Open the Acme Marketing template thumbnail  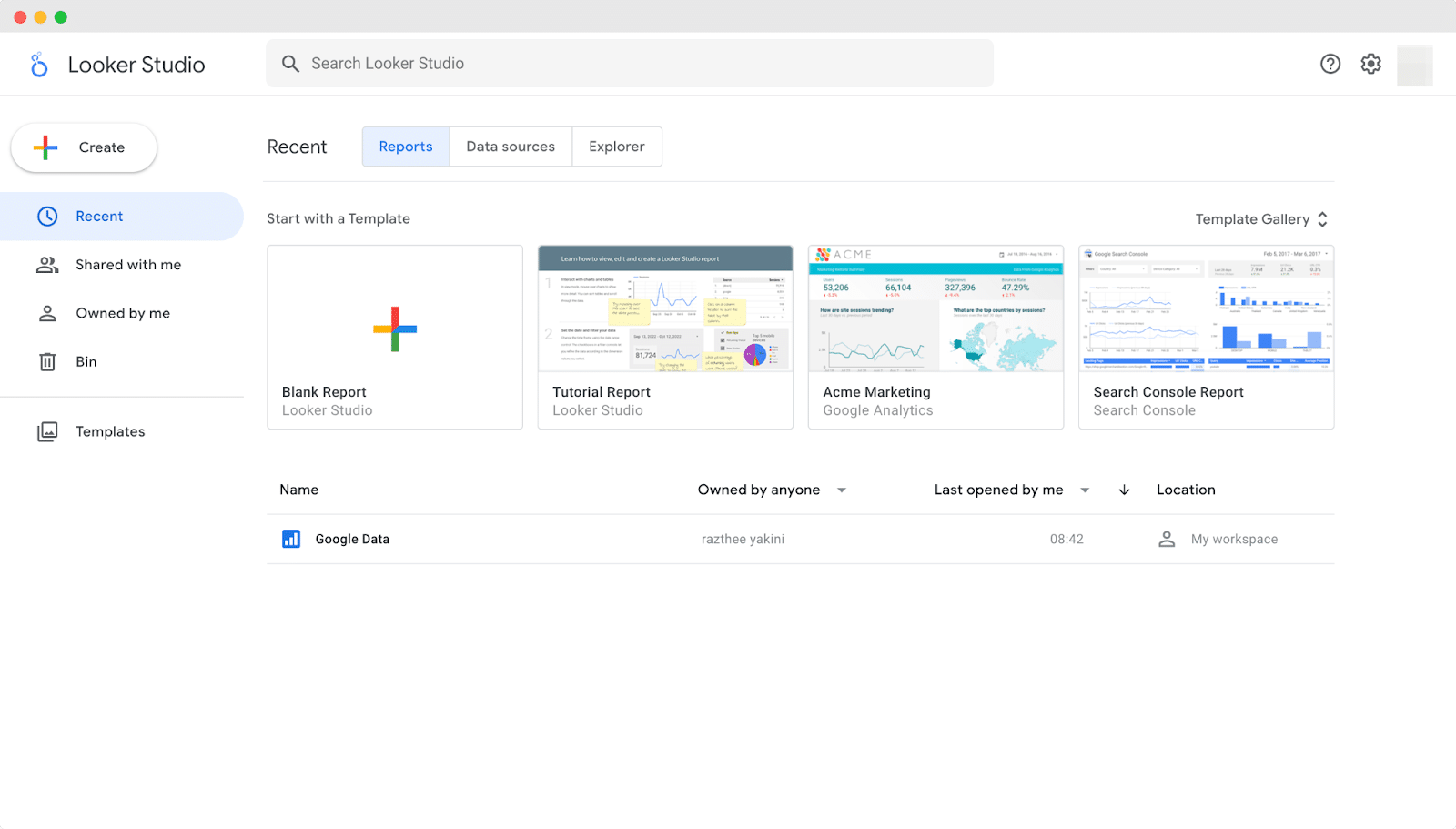click(x=935, y=308)
